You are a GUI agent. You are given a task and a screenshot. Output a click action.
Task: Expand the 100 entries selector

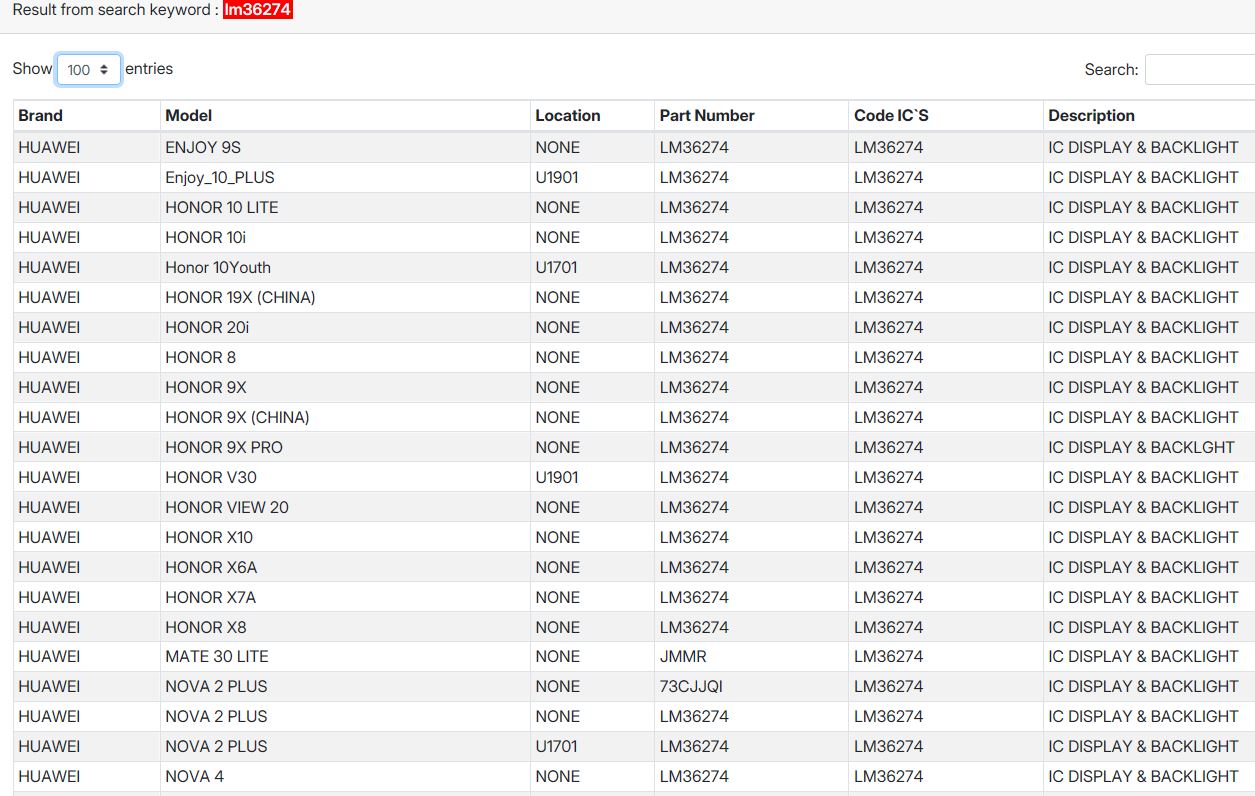point(89,69)
